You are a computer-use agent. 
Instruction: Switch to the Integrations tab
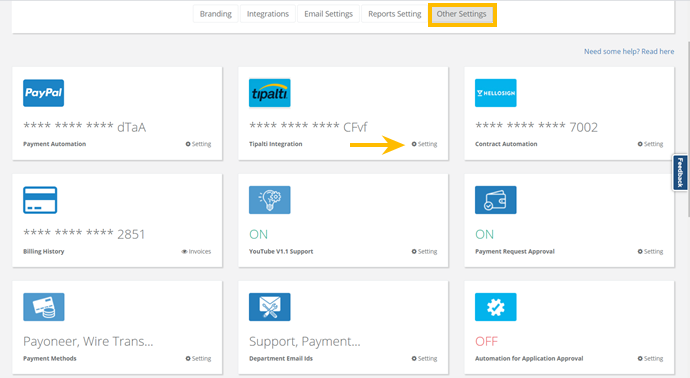point(268,14)
